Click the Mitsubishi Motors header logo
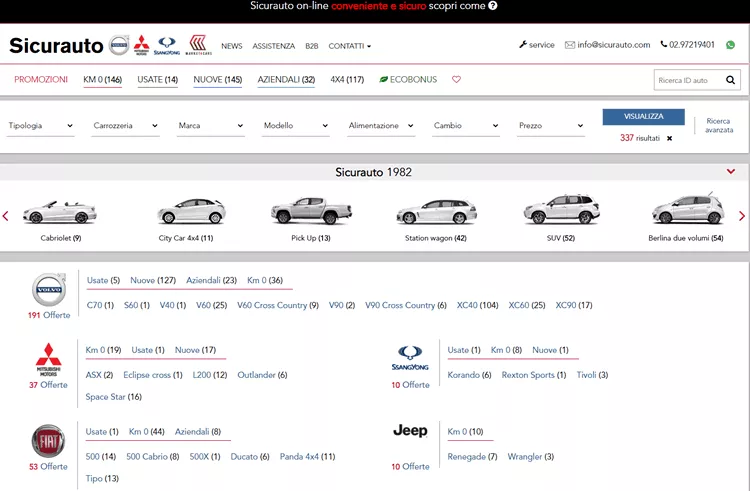 click(x=142, y=45)
